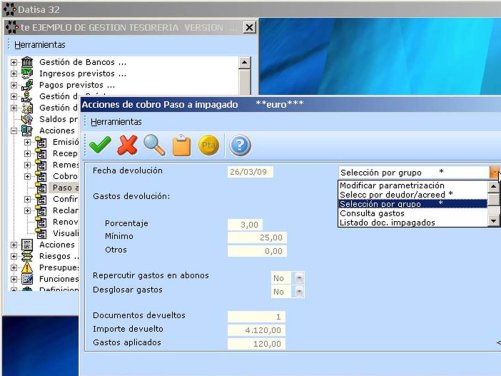Open Herramientas menu in tesorería window

tap(40, 45)
